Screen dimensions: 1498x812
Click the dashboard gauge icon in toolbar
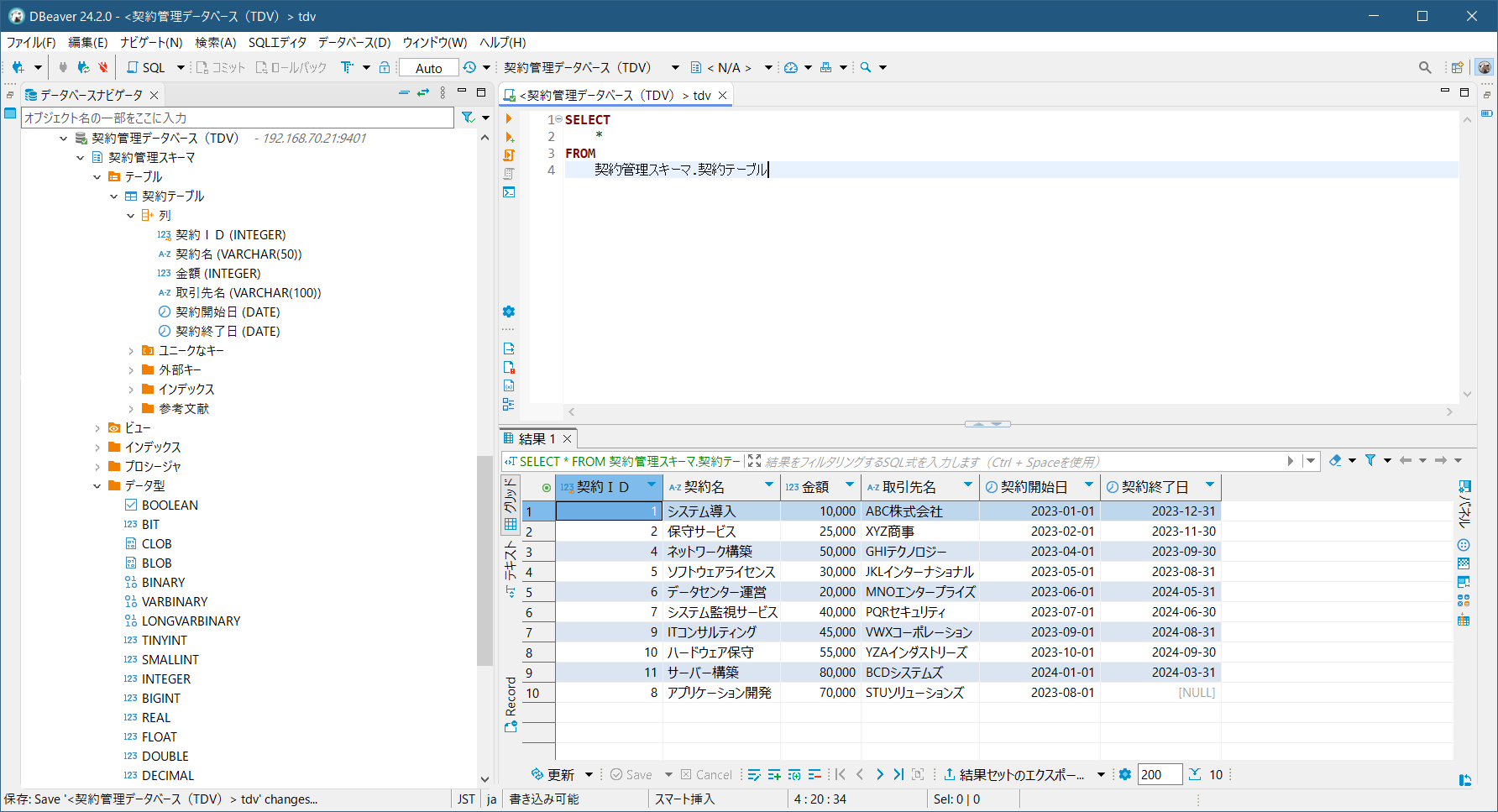click(x=791, y=67)
